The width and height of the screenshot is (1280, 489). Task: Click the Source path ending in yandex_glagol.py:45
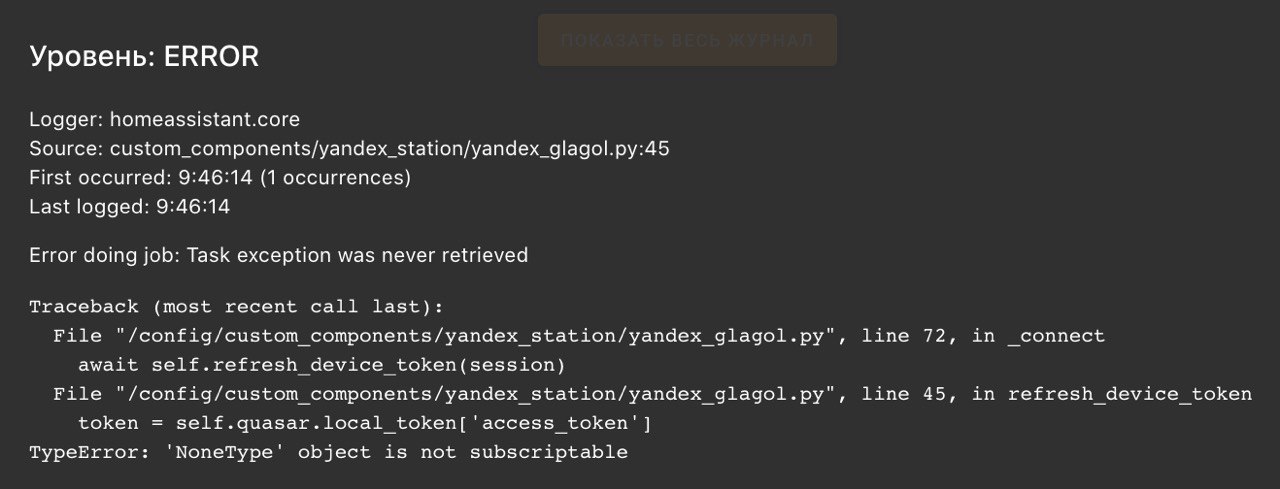389,149
